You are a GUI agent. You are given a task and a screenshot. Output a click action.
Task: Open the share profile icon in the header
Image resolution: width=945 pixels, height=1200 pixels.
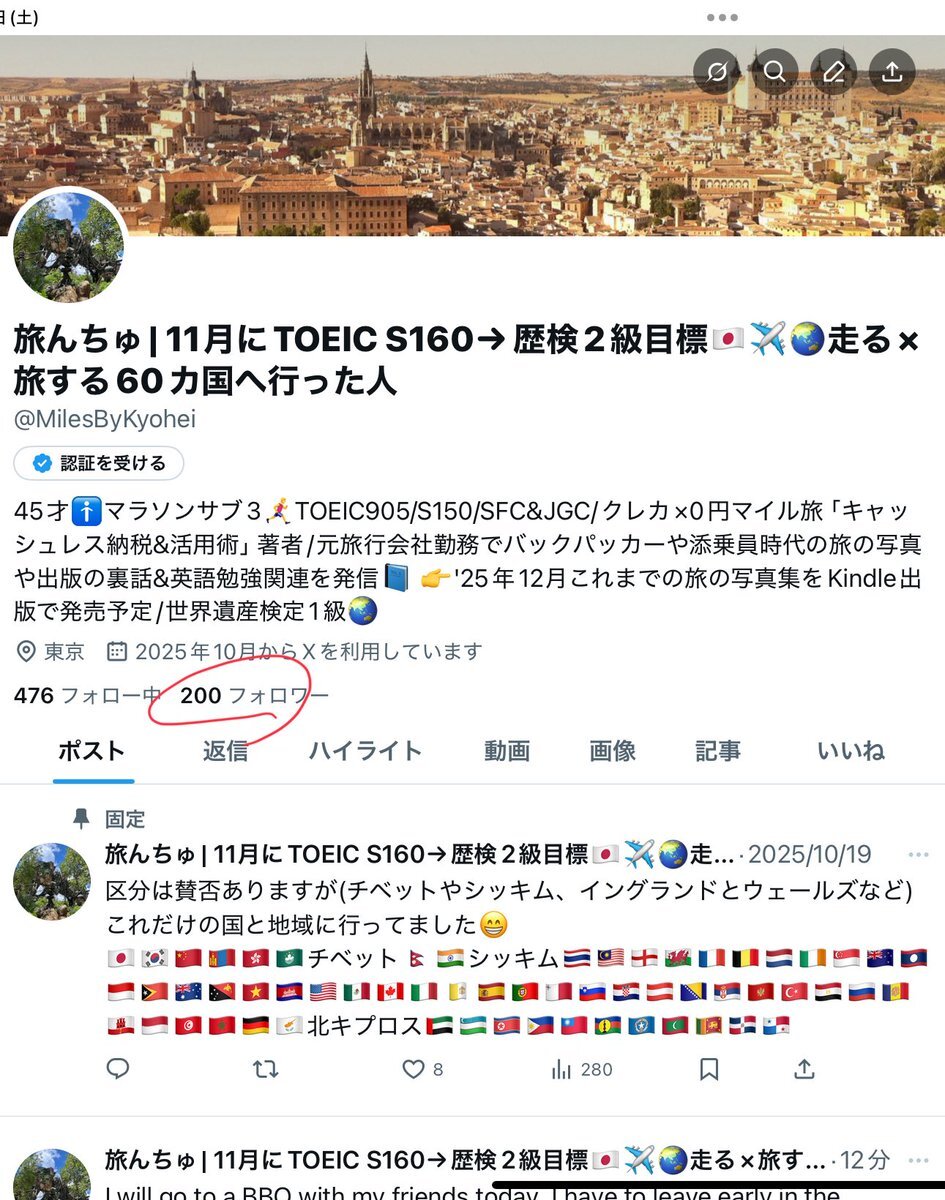(x=892, y=72)
